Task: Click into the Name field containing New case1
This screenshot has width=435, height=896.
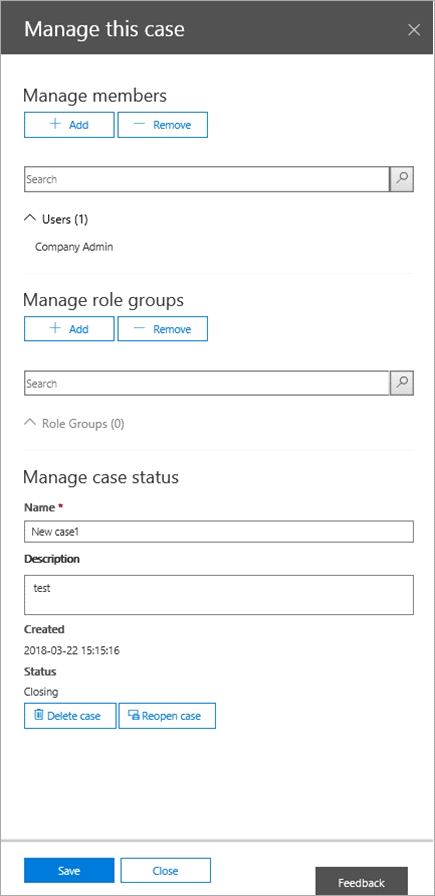Action: click(x=219, y=531)
